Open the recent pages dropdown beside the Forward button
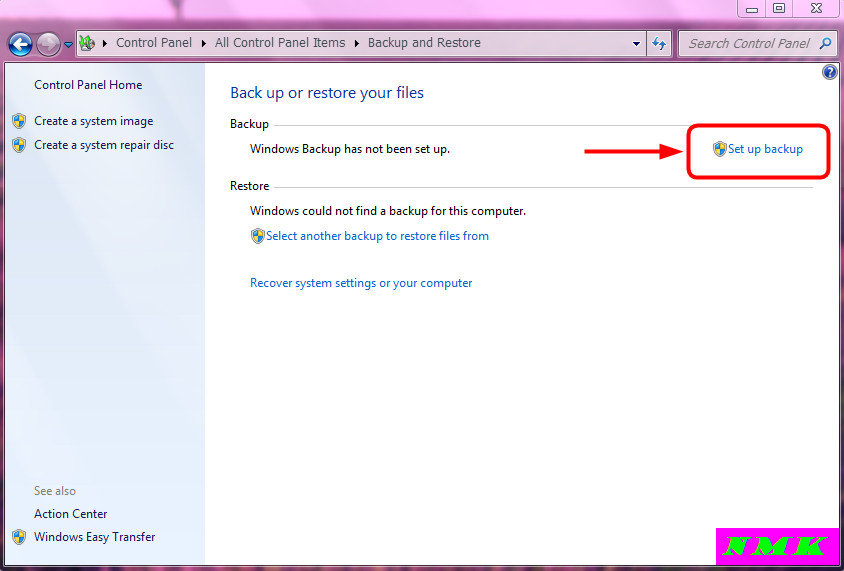This screenshot has height=571, width=844. 68,45
